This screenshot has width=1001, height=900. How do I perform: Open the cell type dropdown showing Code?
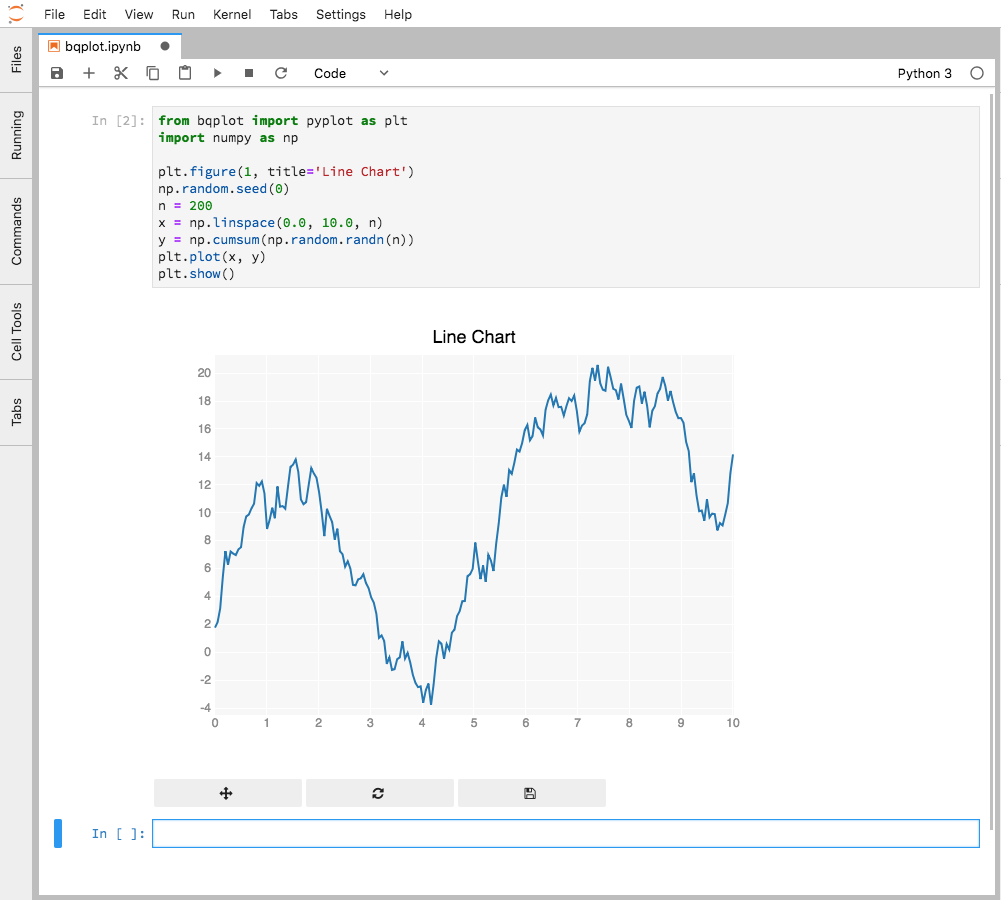(x=350, y=73)
